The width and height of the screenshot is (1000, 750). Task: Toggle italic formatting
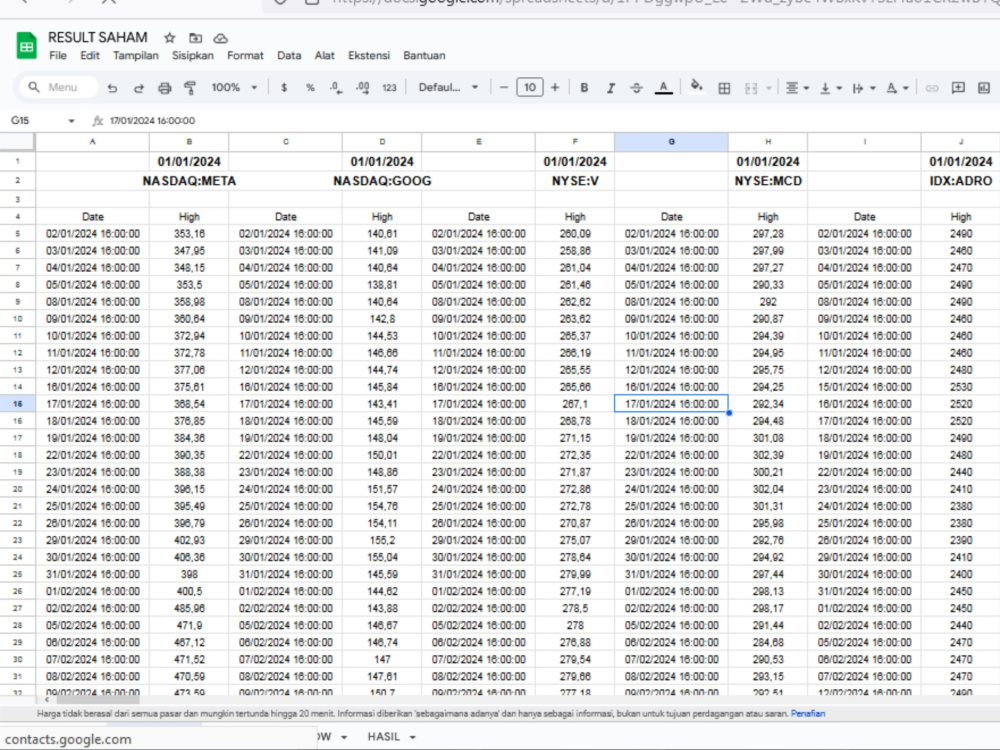click(610, 88)
